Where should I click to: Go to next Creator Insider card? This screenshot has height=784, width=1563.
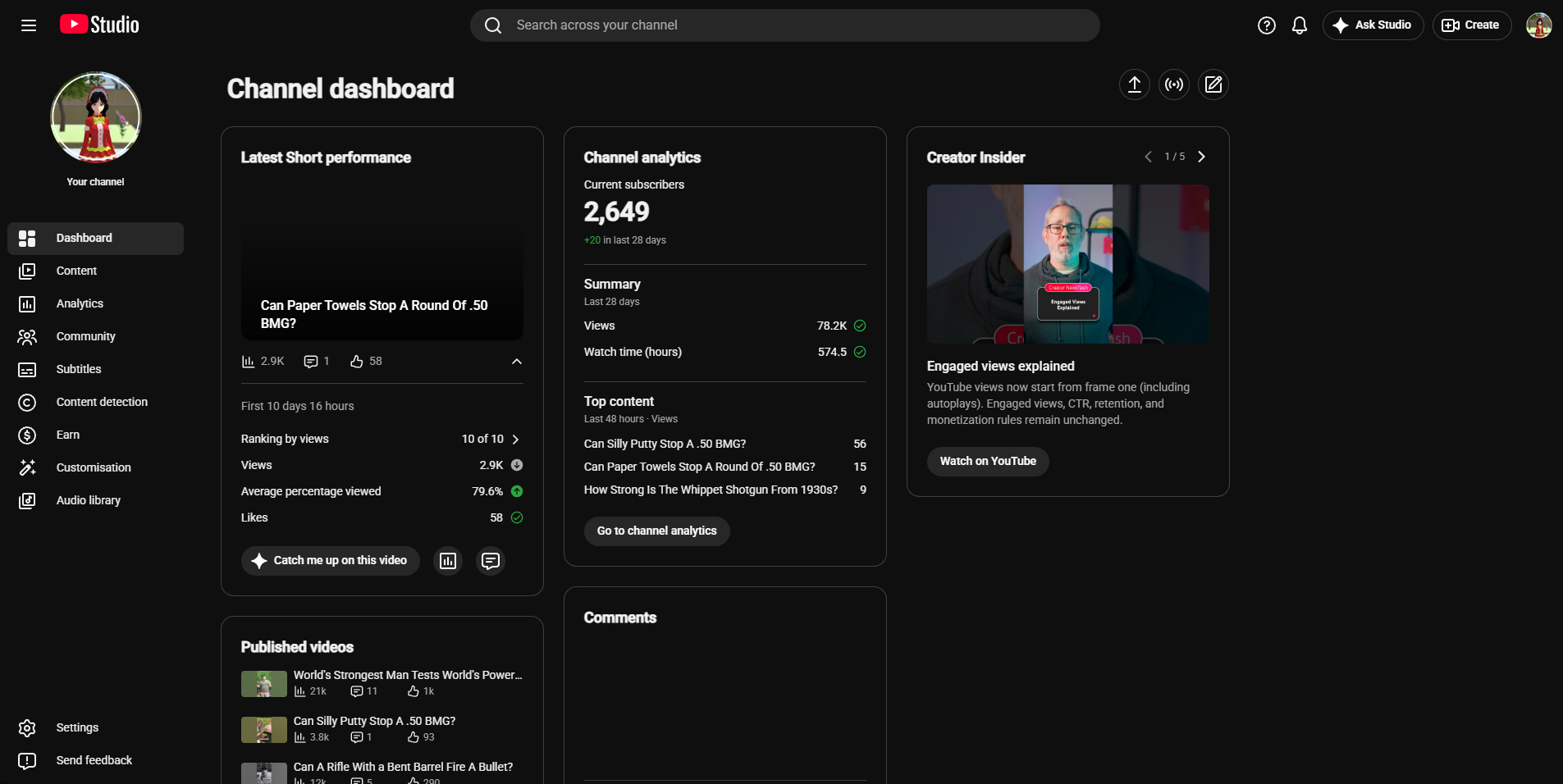(1201, 157)
